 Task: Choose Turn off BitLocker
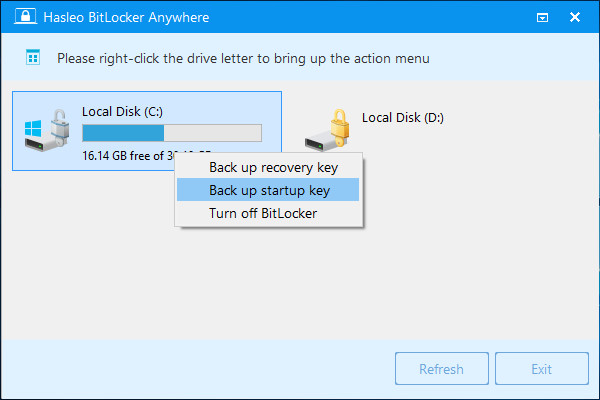(x=268, y=213)
